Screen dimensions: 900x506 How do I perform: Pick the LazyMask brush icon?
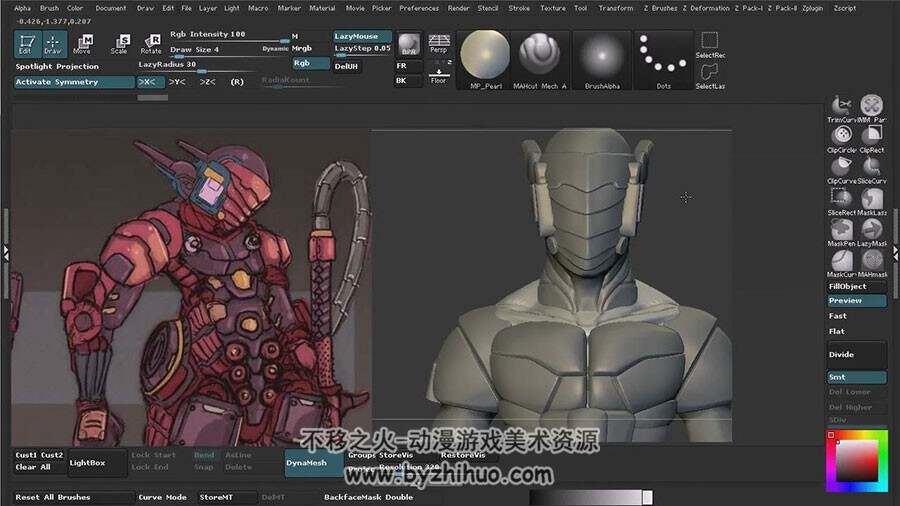(x=872, y=233)
